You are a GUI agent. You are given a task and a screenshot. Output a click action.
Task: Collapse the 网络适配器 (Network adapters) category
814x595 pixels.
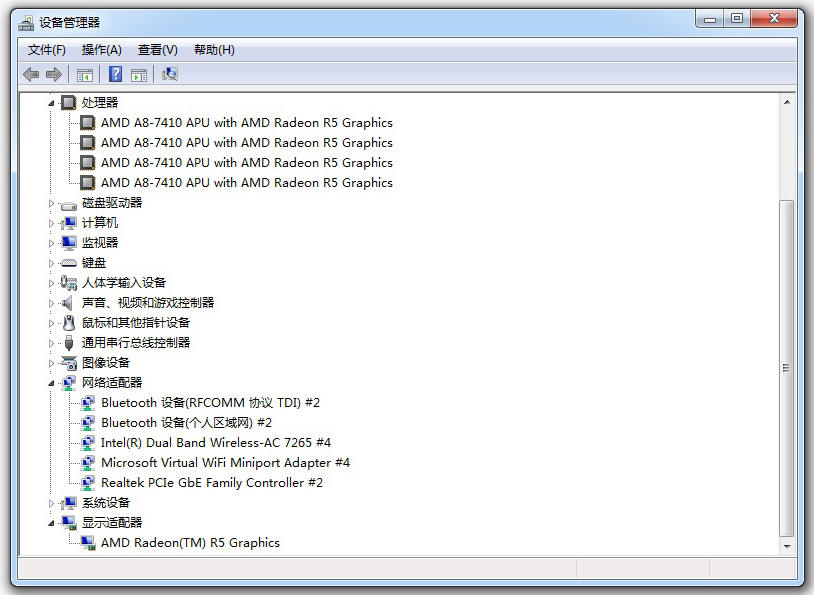(52, 383)
